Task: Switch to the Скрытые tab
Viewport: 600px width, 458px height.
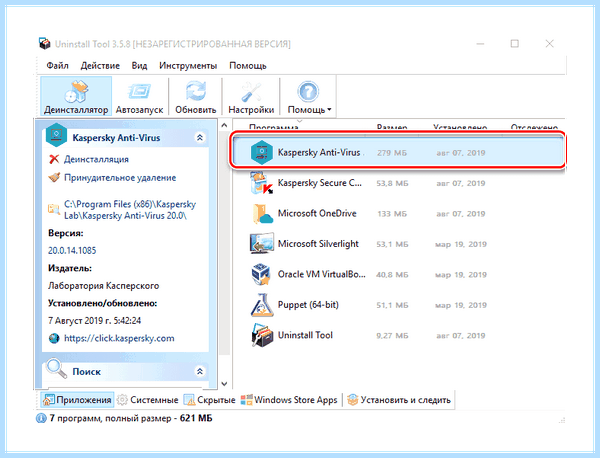Action: 209,400
